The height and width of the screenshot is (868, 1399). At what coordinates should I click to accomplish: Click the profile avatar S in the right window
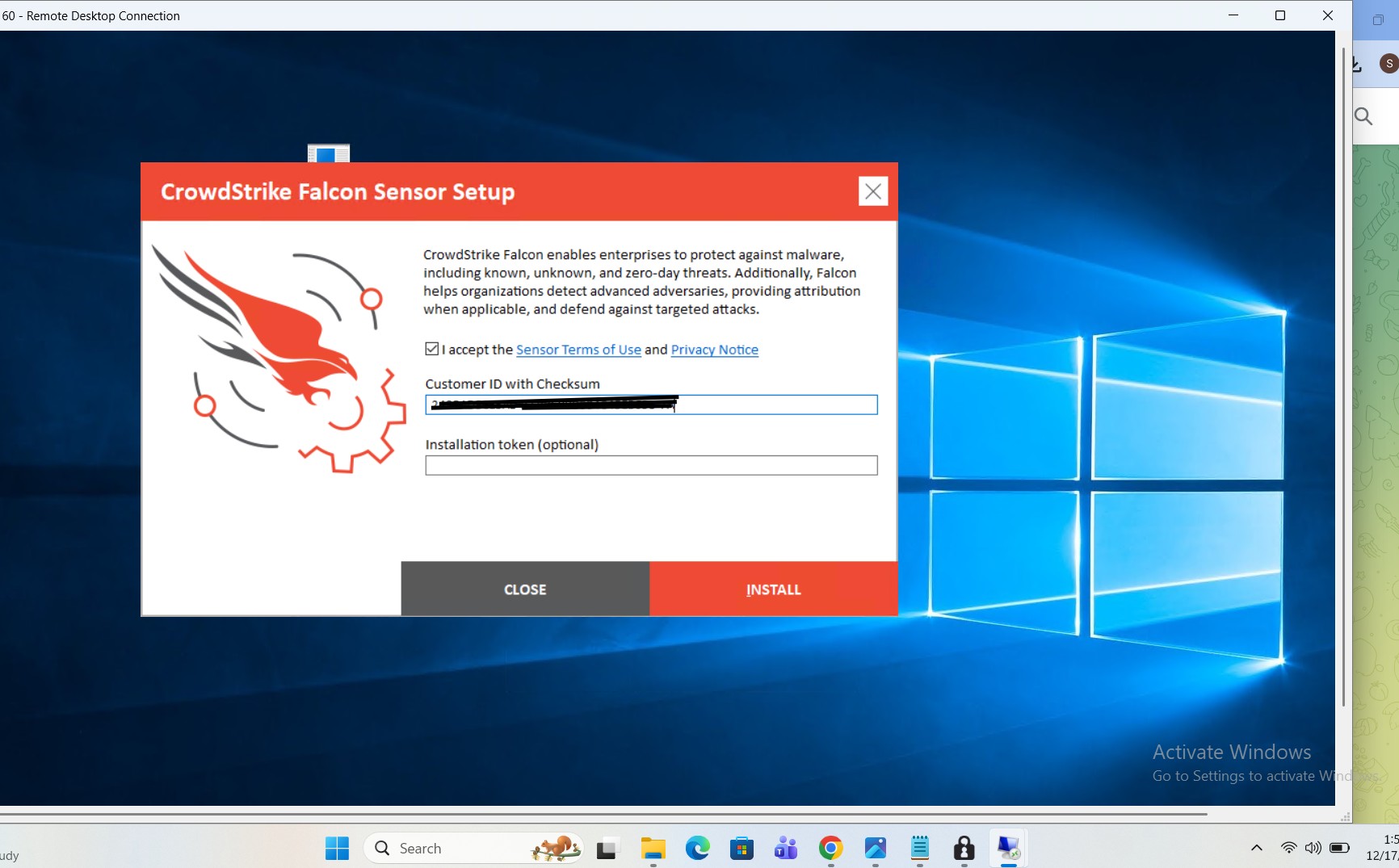point(1389,64)
